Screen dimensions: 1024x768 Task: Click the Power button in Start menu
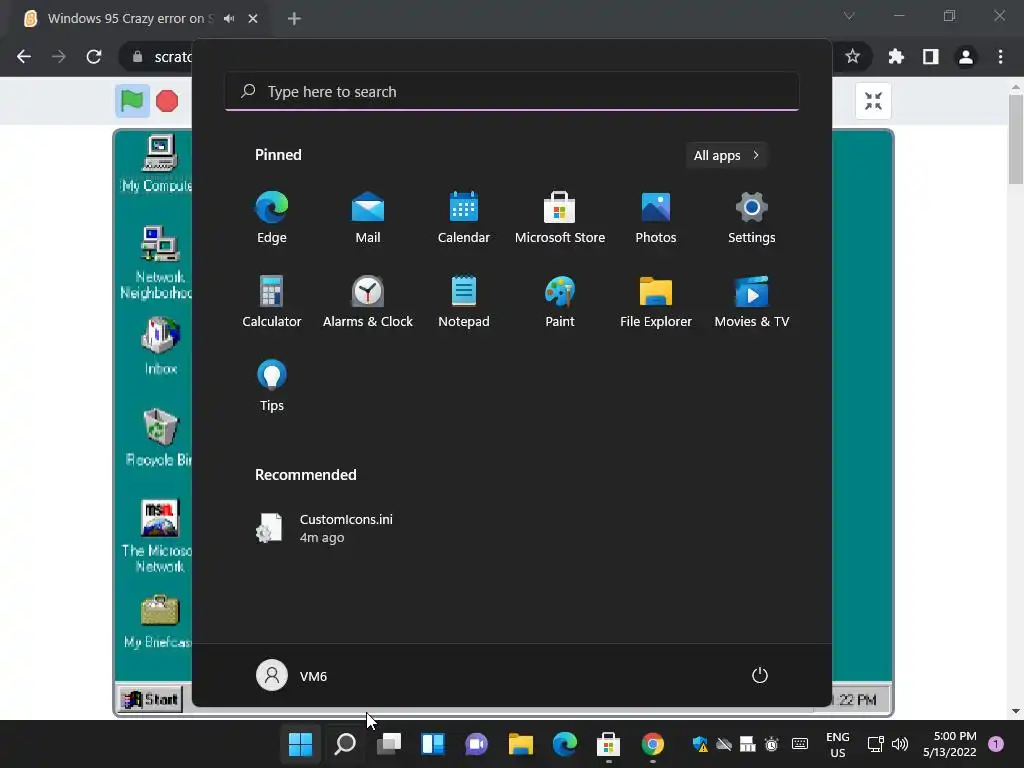tap(760, 675)
